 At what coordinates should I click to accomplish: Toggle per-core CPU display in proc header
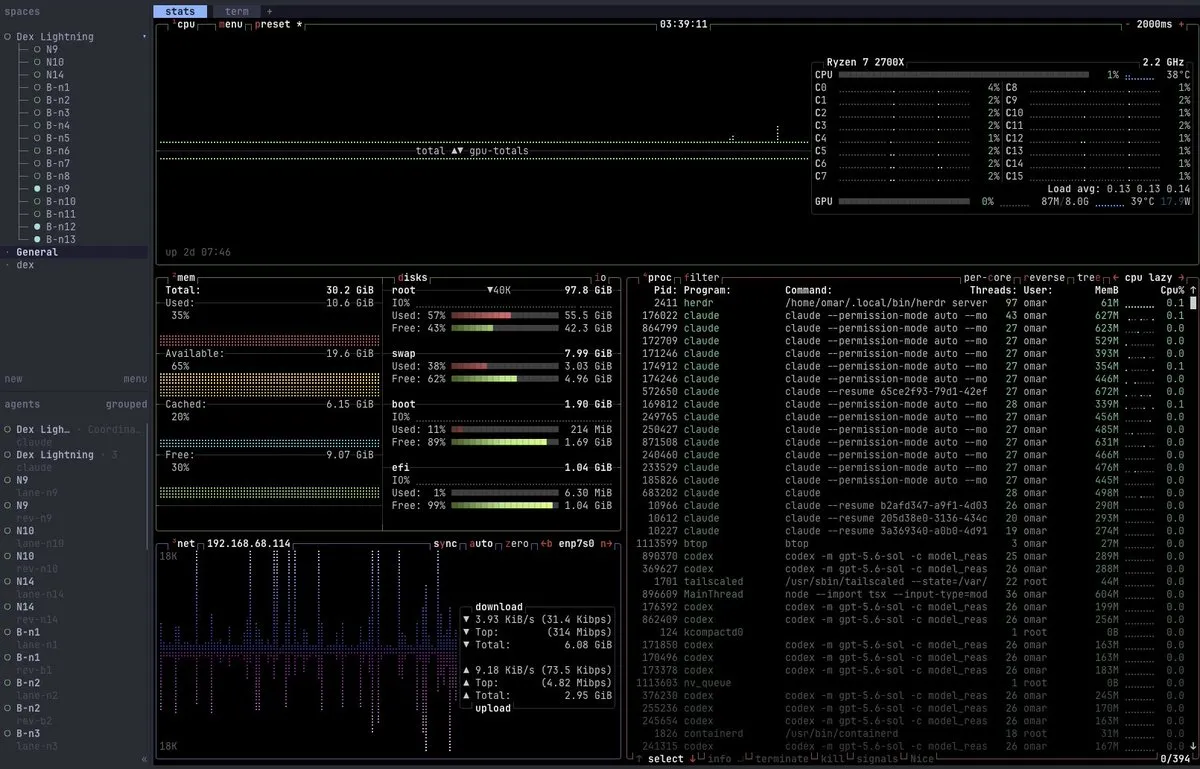987,277
